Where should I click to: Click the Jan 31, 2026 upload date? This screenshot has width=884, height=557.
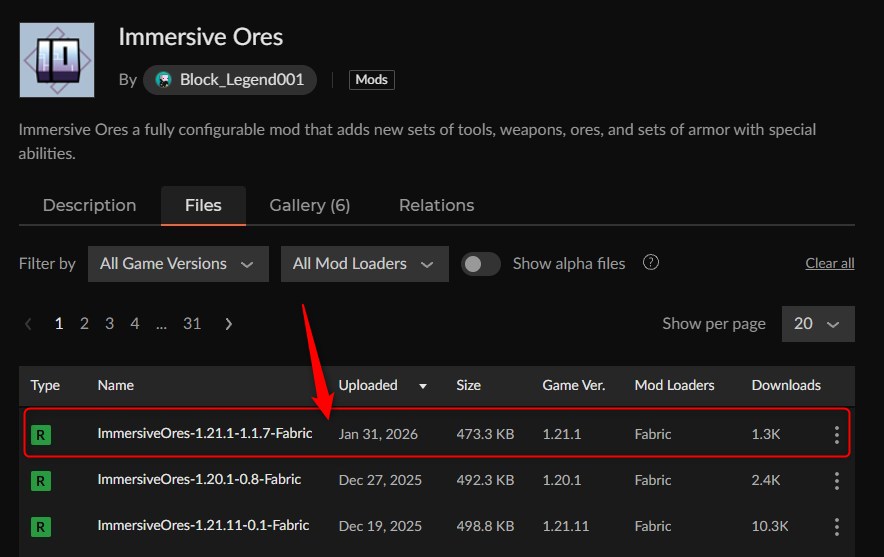click(378, 434)
